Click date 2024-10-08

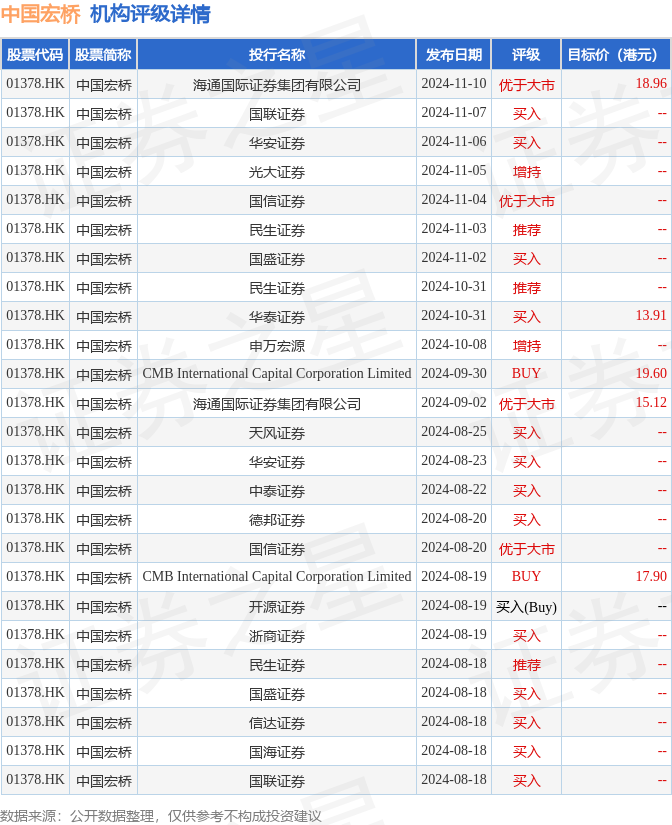(454, 345)
